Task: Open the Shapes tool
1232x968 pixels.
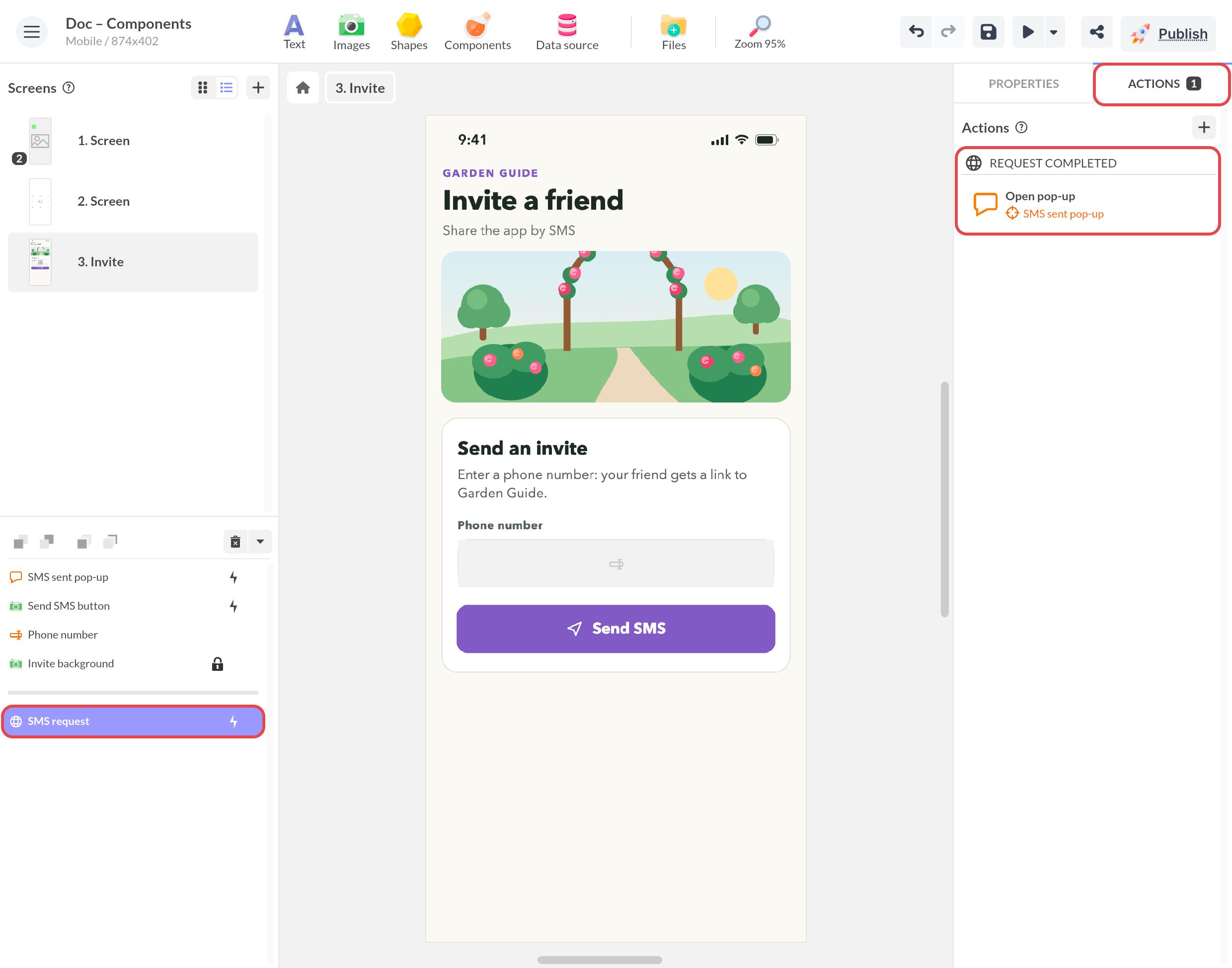Action: [x=409, y=32]
